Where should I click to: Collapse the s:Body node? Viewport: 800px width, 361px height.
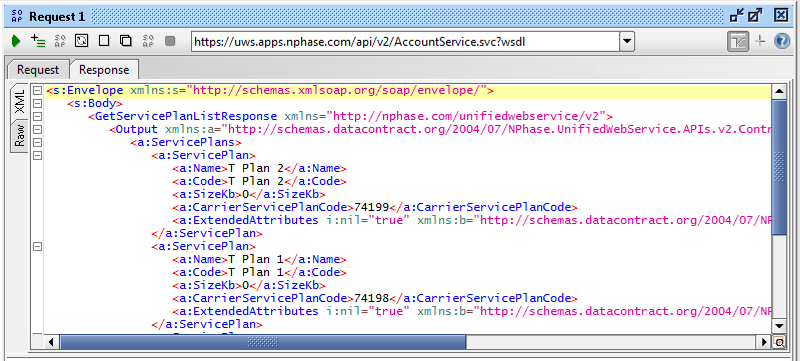[x=37, y=104]
